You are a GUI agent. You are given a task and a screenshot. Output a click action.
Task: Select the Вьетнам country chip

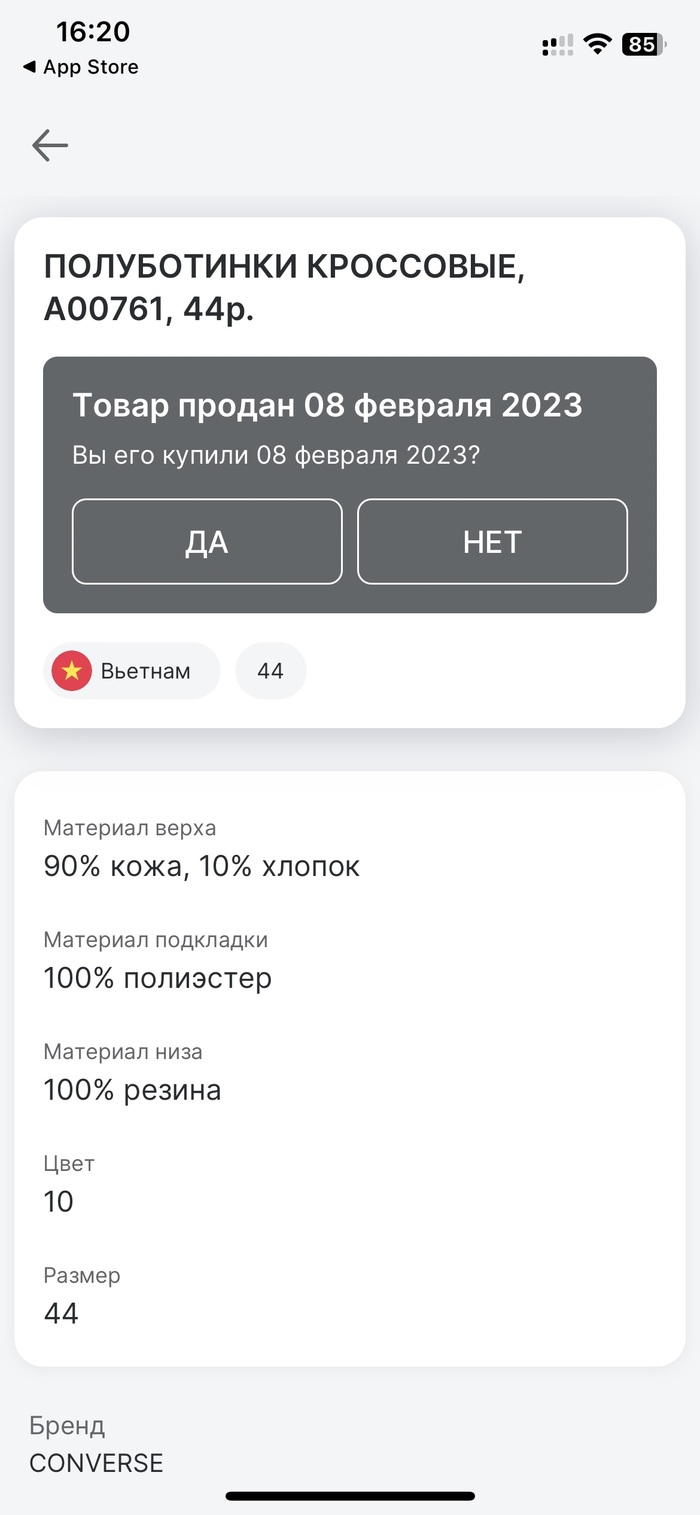(132, 671)
